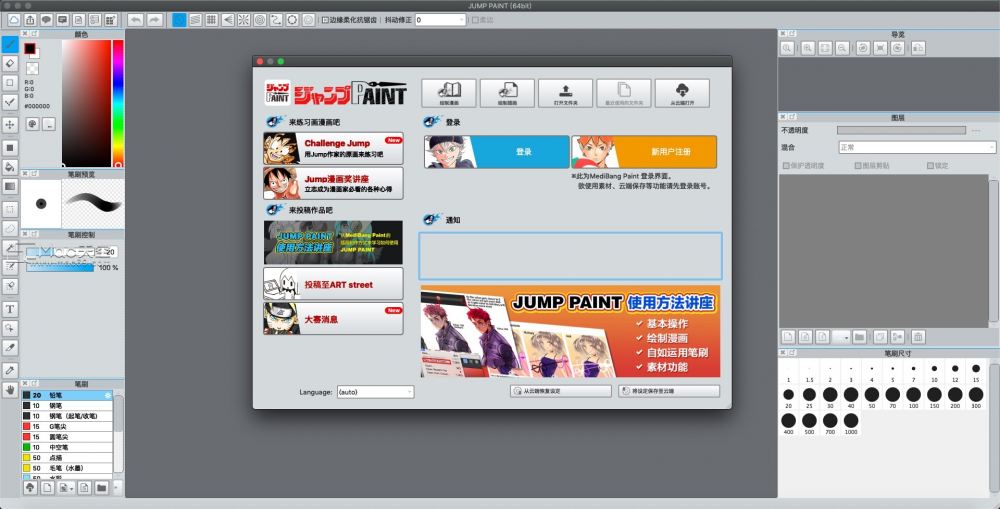
Task: Click zoom out icon in navigator panel
Action: (842, 48)
